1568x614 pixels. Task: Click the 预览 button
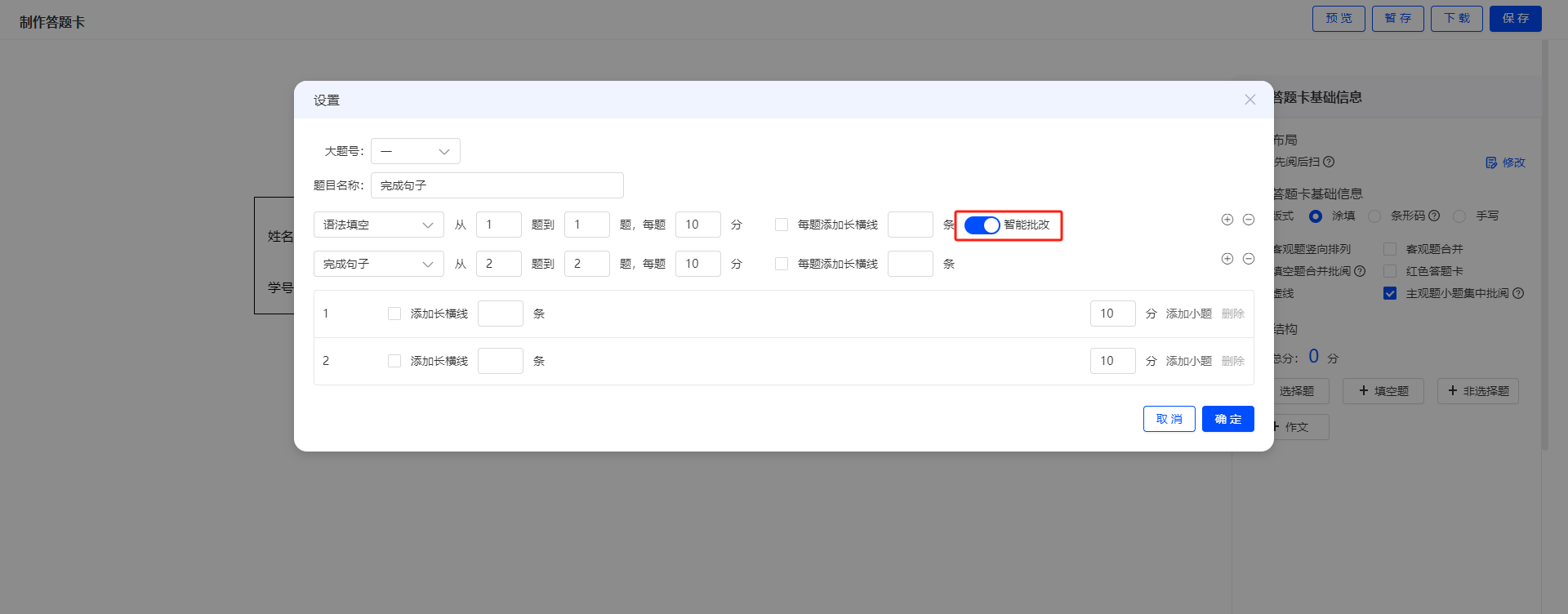pyautogui.click(x=1339, y=19)
